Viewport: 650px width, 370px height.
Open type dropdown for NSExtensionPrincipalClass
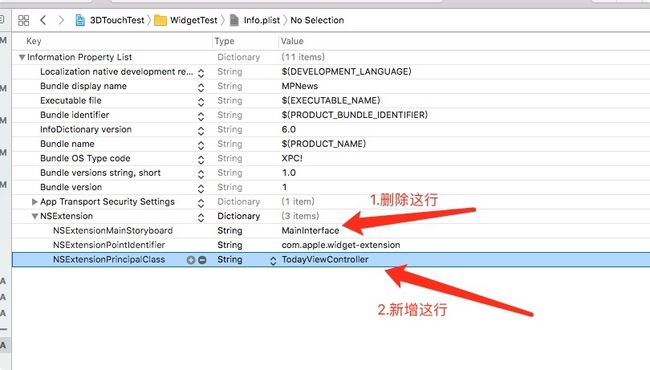(x=273, y=261)
